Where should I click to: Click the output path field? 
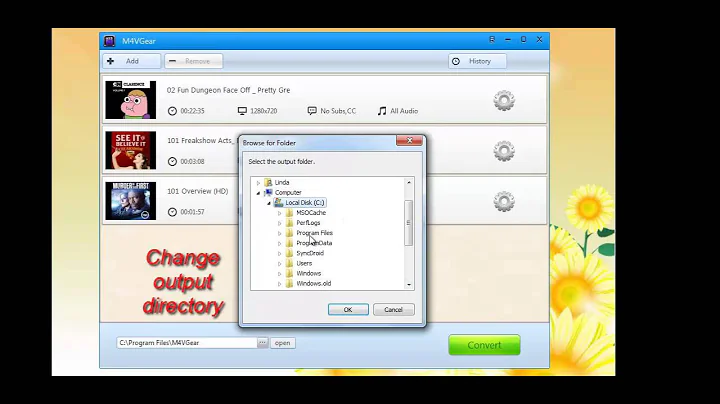click(x=186, y=343)
